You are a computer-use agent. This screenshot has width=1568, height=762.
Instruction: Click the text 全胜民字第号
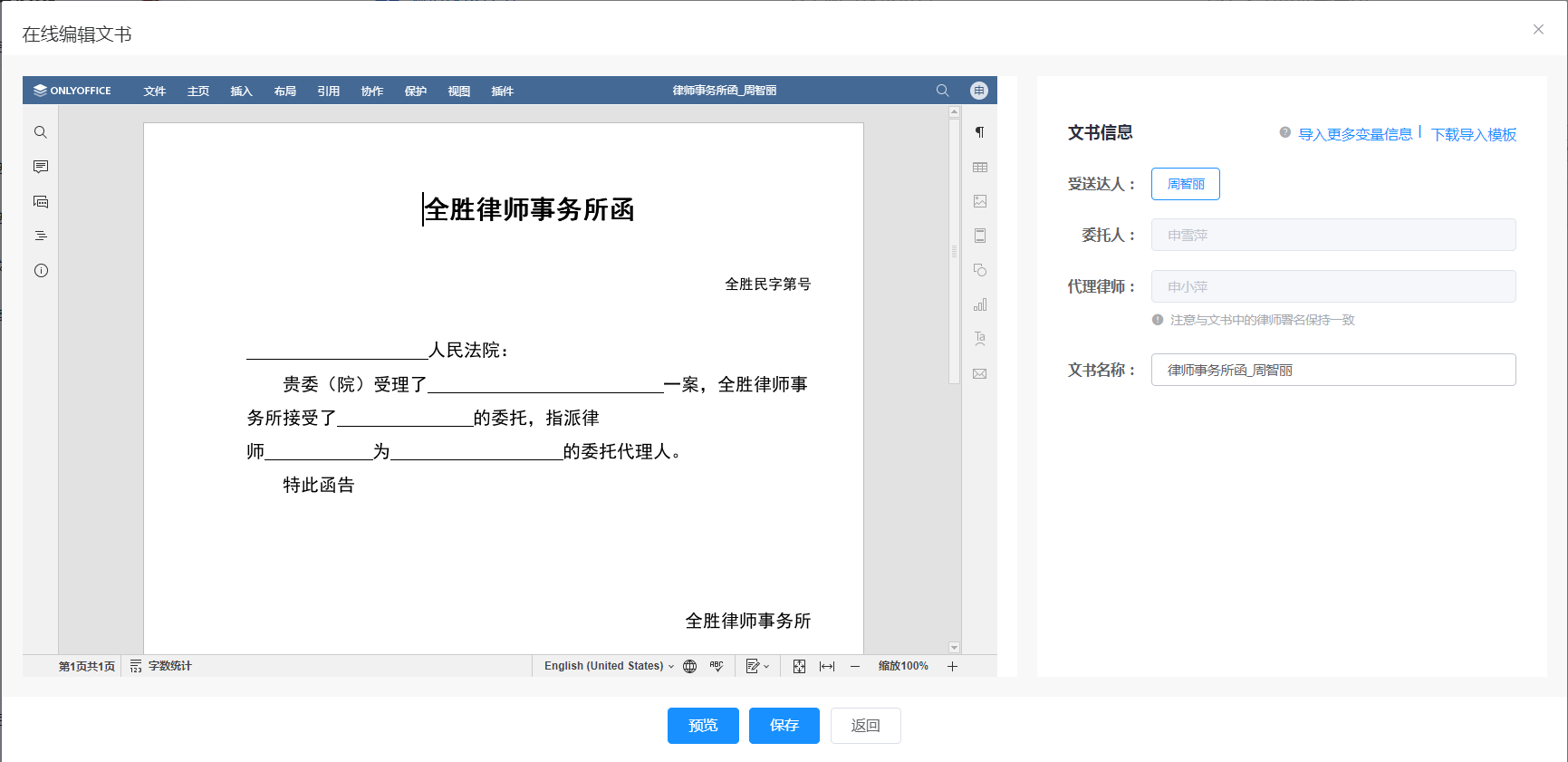pyautogui.click(x=768, y=285)
